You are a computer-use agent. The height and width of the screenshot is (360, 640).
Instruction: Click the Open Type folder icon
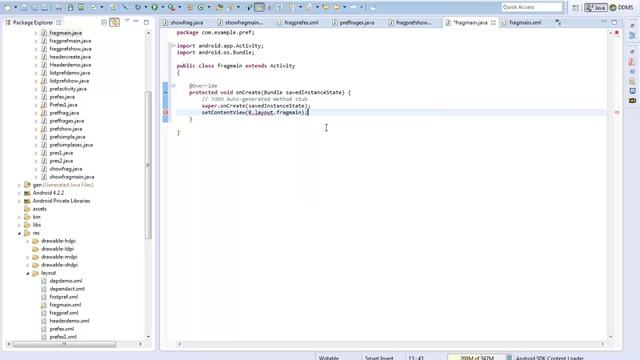point(219,7)
